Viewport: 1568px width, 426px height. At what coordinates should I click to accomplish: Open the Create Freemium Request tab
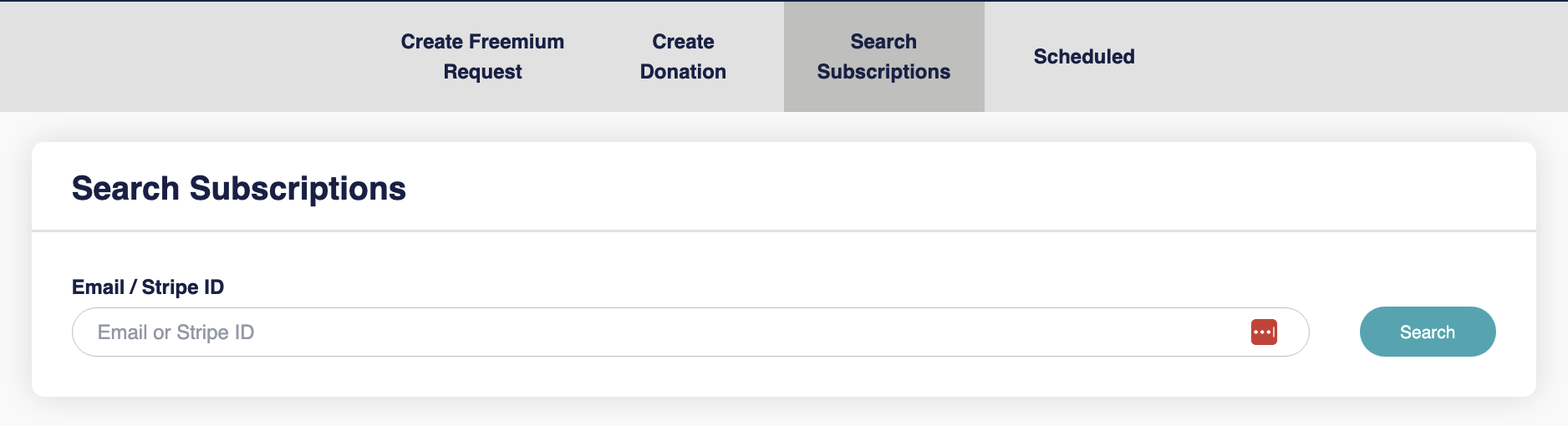[x=482, y=57]
